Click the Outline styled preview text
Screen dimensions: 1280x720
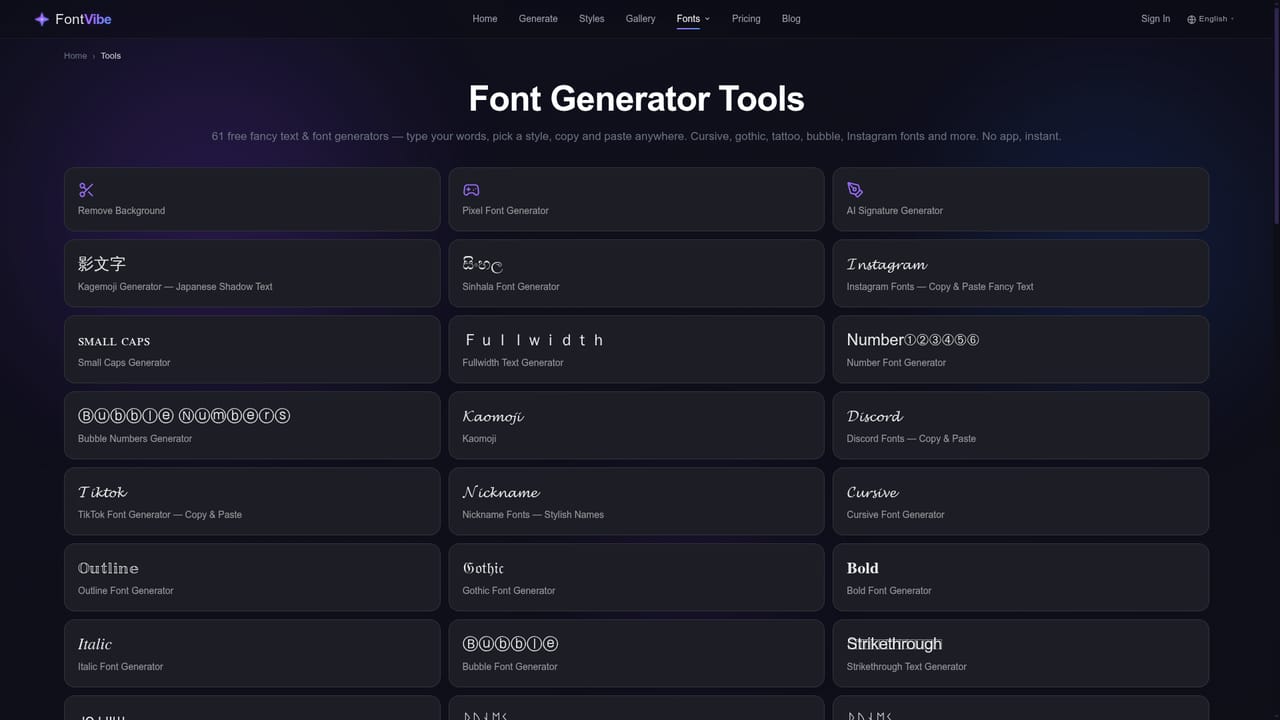[x=108, y=568]
